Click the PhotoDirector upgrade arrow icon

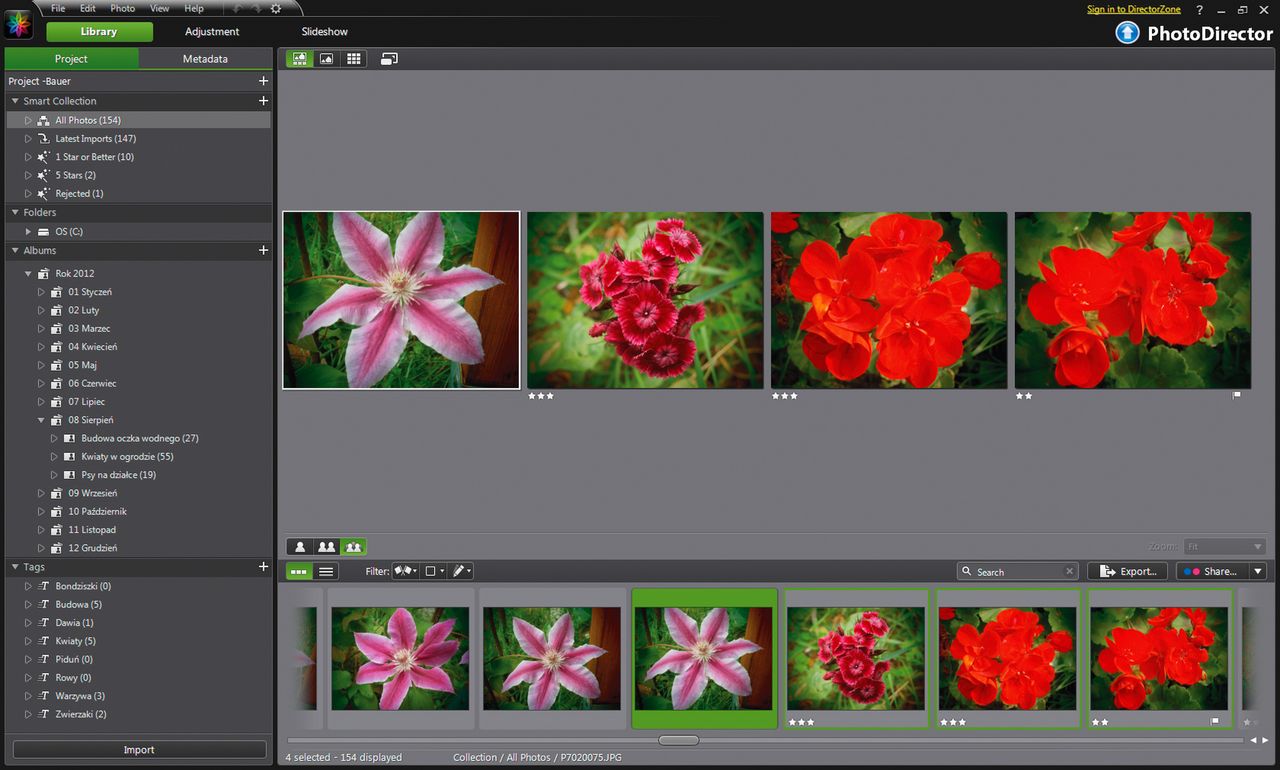tap(1127, 33)
